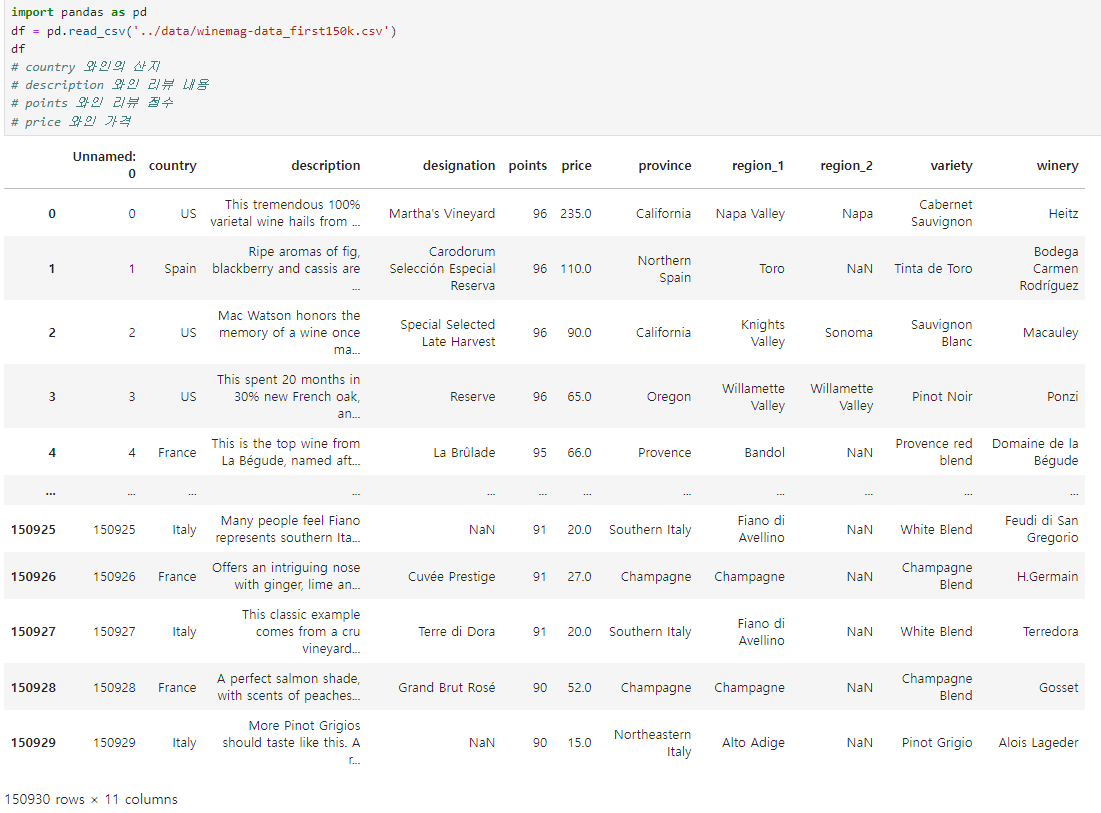1101x813 pixels.
Task: Click the 'Bodega Carmen Rodríguez' winery cell
Action: tap(1049, 268)
